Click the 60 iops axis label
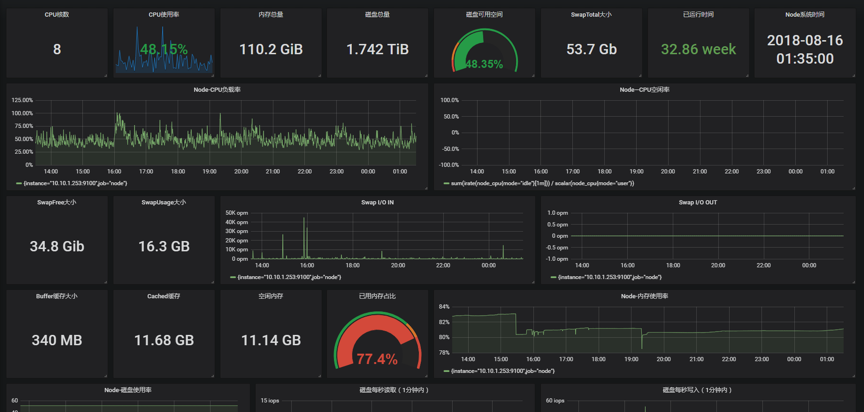 pos(553,400)
